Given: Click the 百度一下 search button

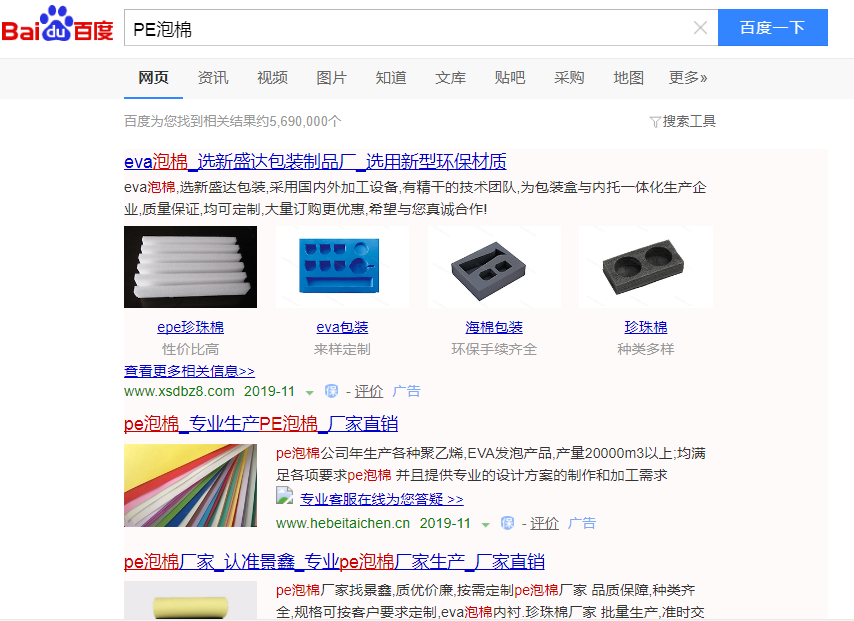Looking at the screenshot, I should click(x=773, y=27).
